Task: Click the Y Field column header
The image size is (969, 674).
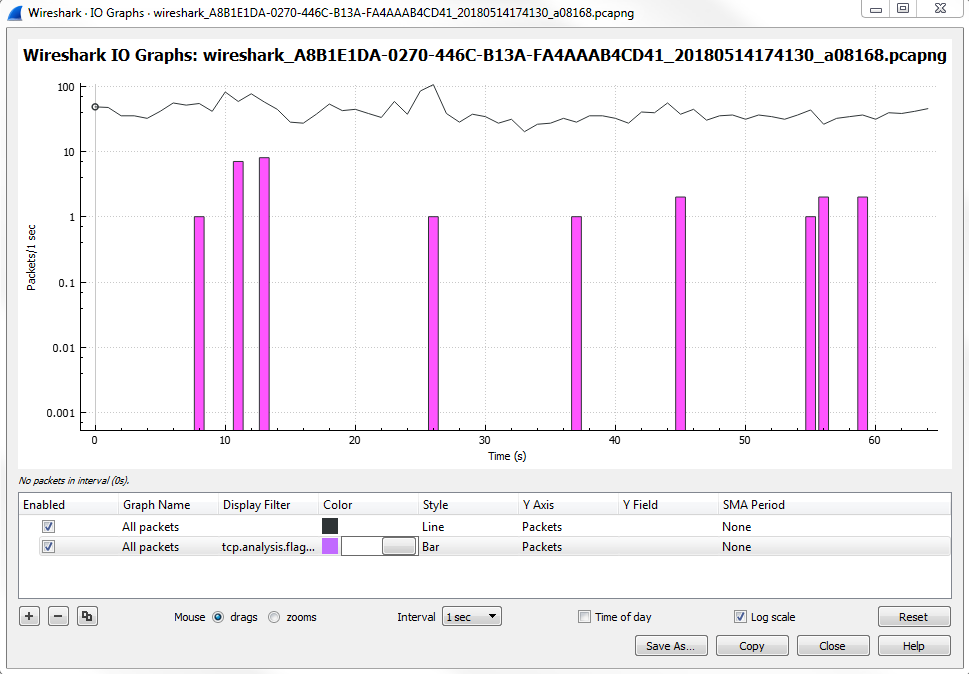Action: pyautogui.click(x=668, y=505)
